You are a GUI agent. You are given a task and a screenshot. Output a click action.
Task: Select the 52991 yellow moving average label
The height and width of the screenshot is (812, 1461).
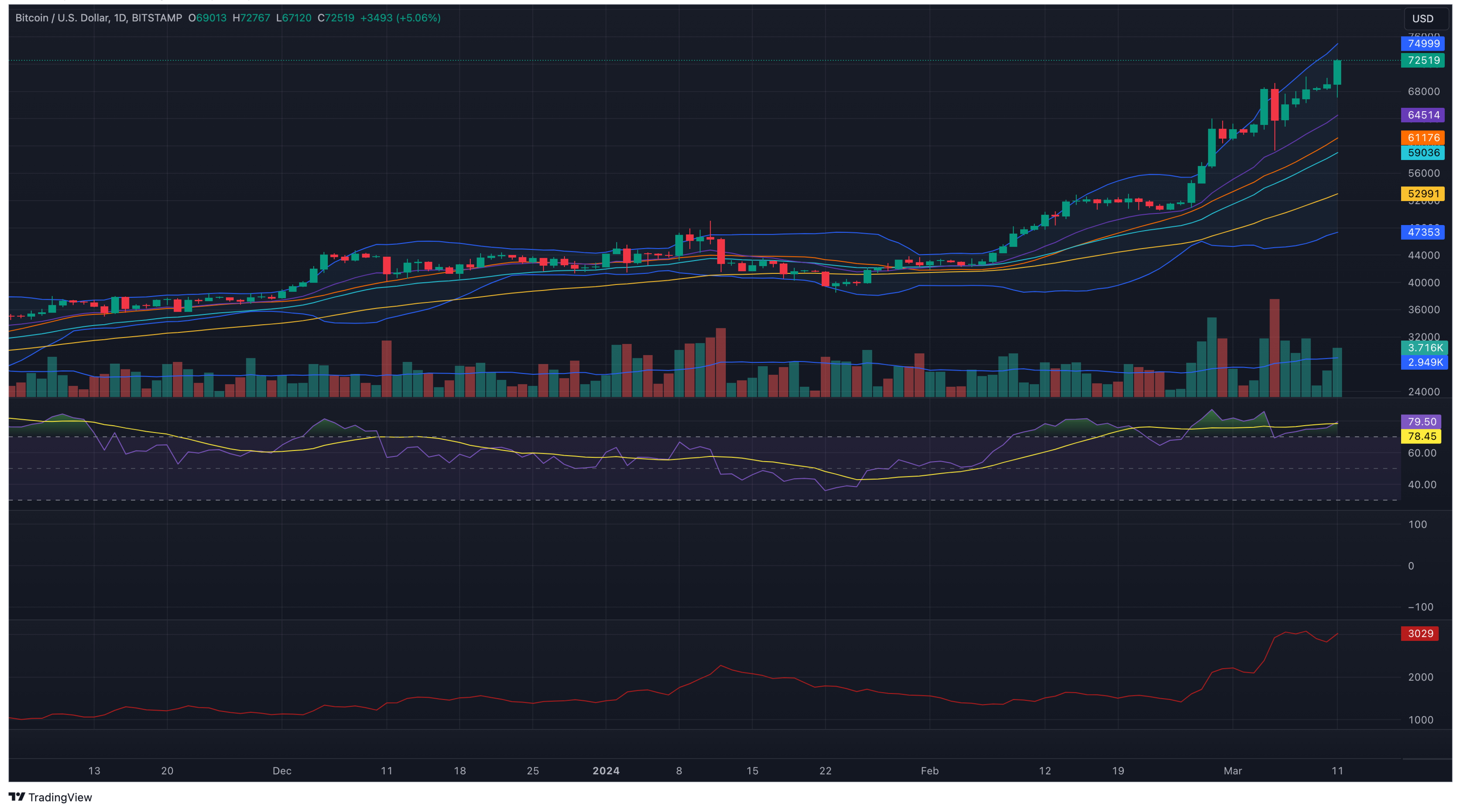1423,194
